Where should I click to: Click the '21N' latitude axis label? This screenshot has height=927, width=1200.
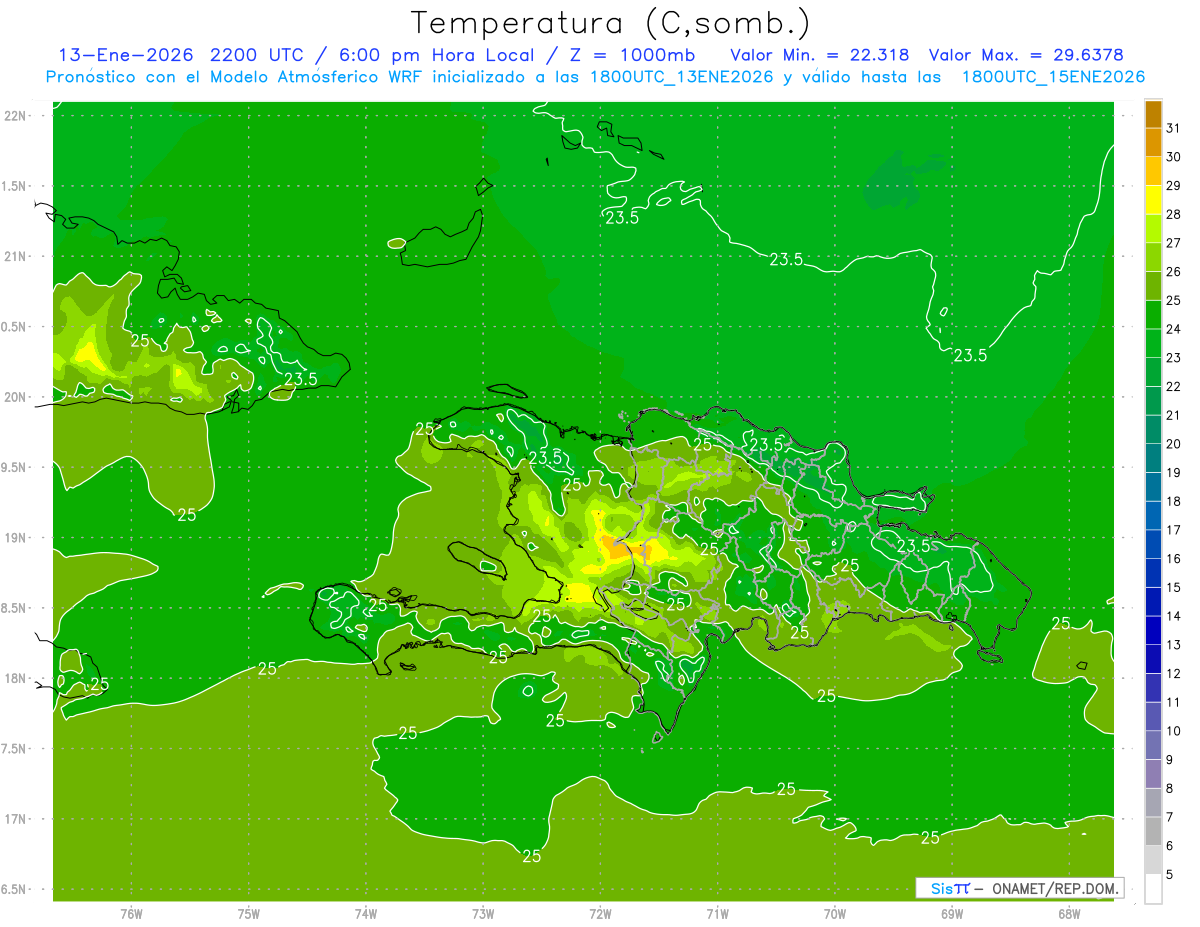click(x=15, y=256)
